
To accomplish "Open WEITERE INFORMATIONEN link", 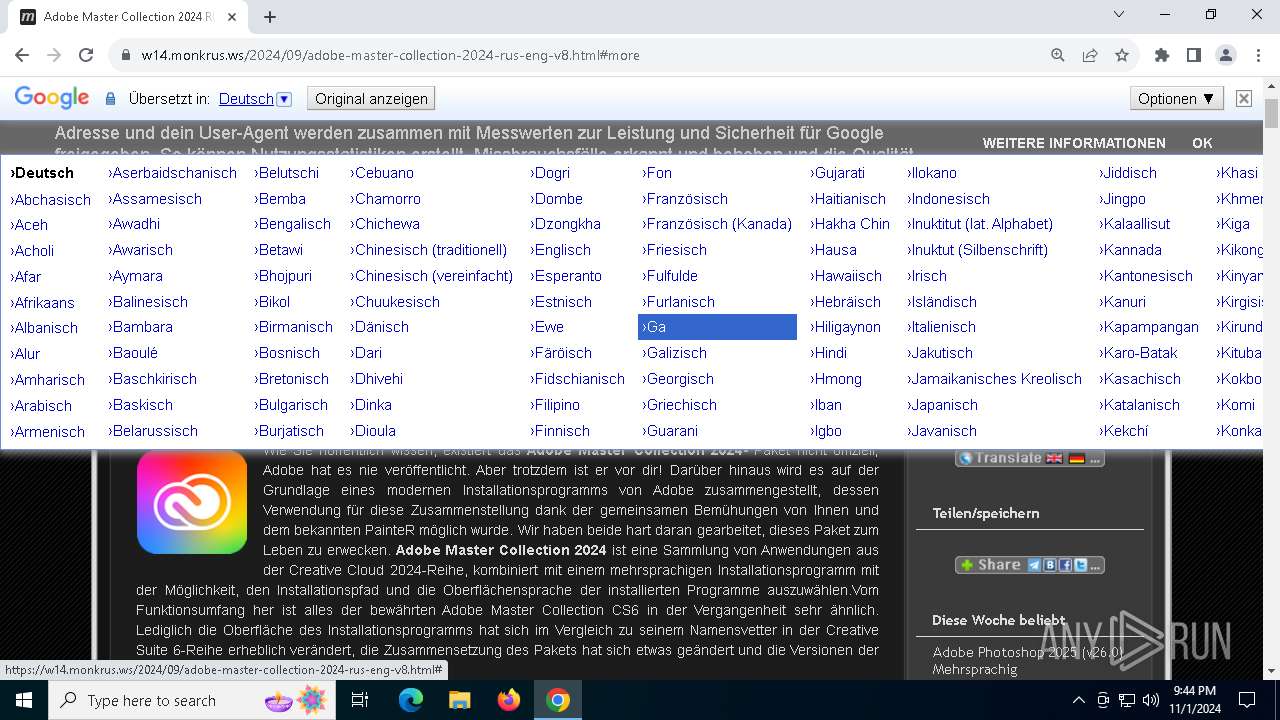I will point(1074,143).
